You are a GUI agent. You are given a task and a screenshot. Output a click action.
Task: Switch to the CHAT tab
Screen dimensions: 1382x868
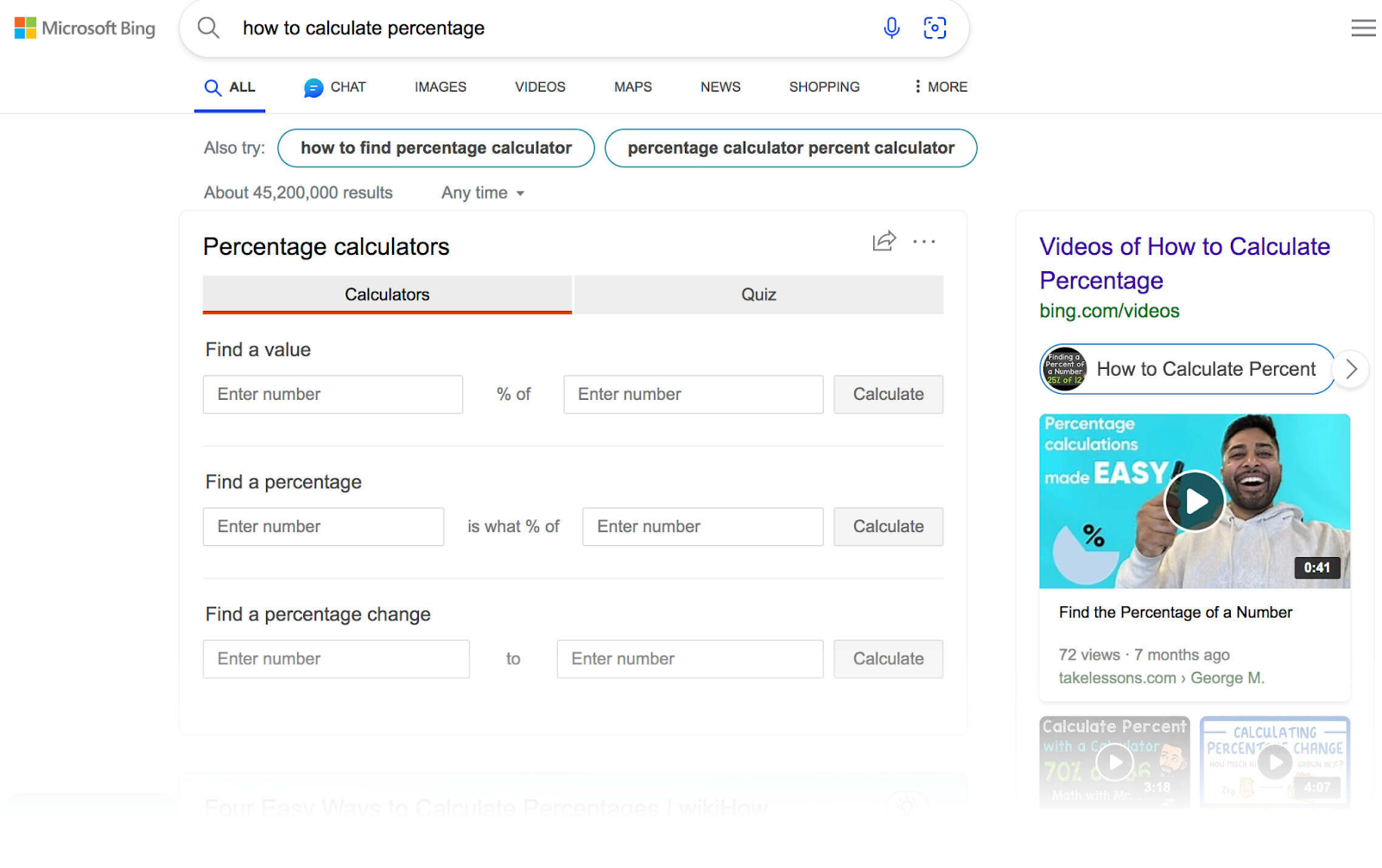point(335,87)
